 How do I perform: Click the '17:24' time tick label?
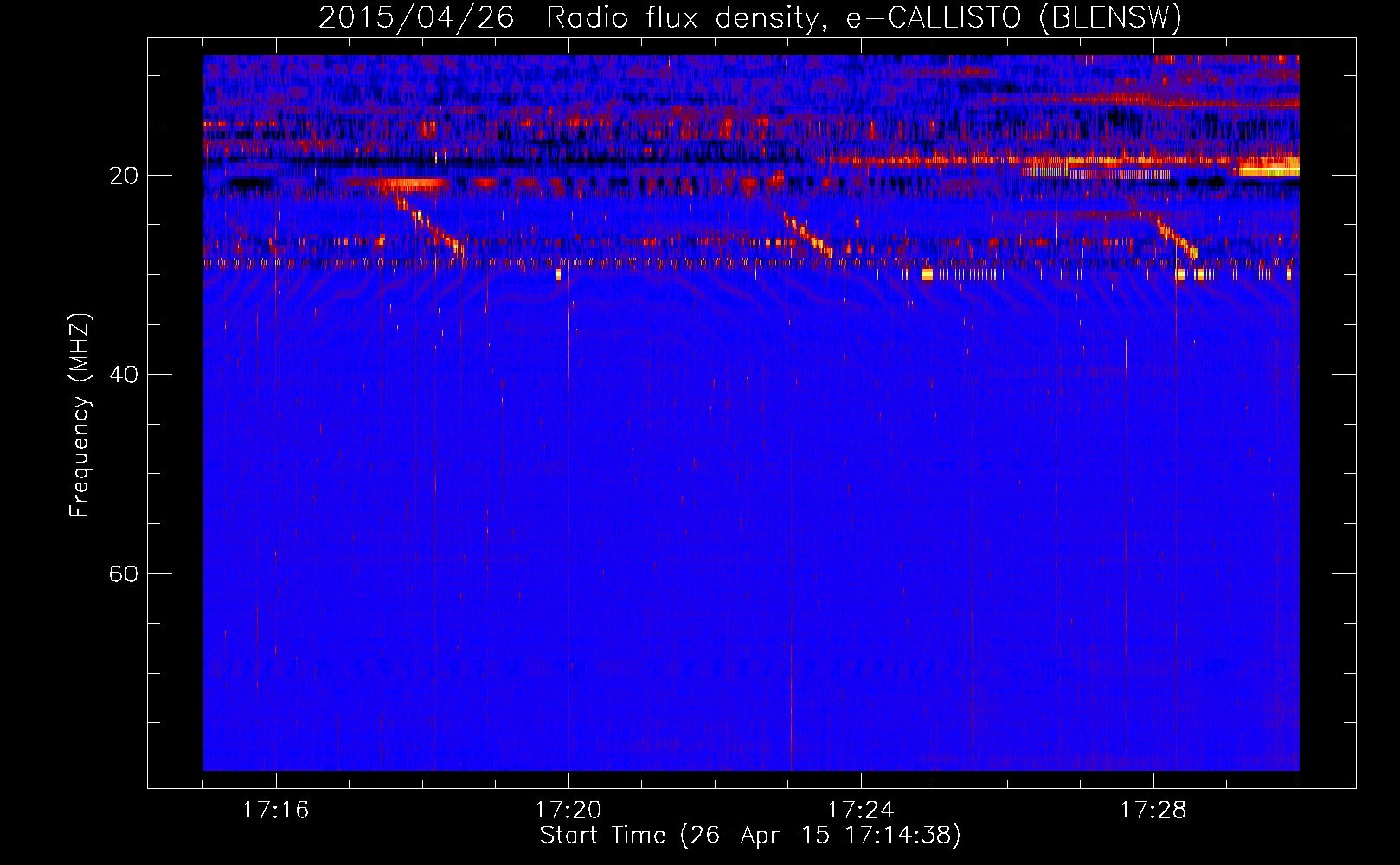tap(860, 810)
